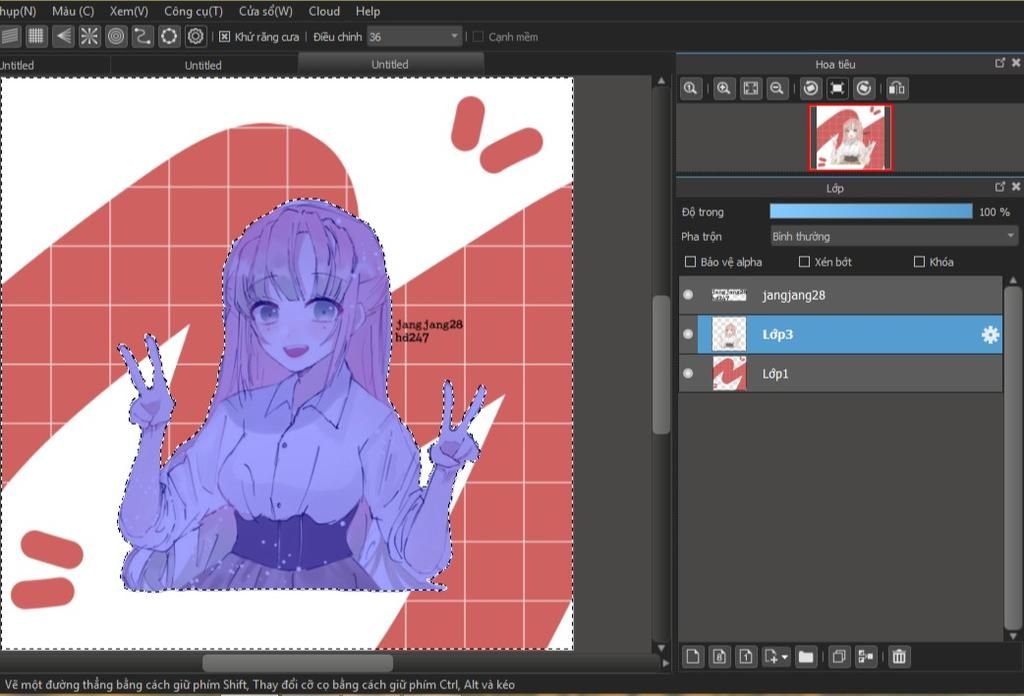Select the parallel lines snap icon
The width and height of the screenshot is (1024, 696).
[x=10, y=37]
